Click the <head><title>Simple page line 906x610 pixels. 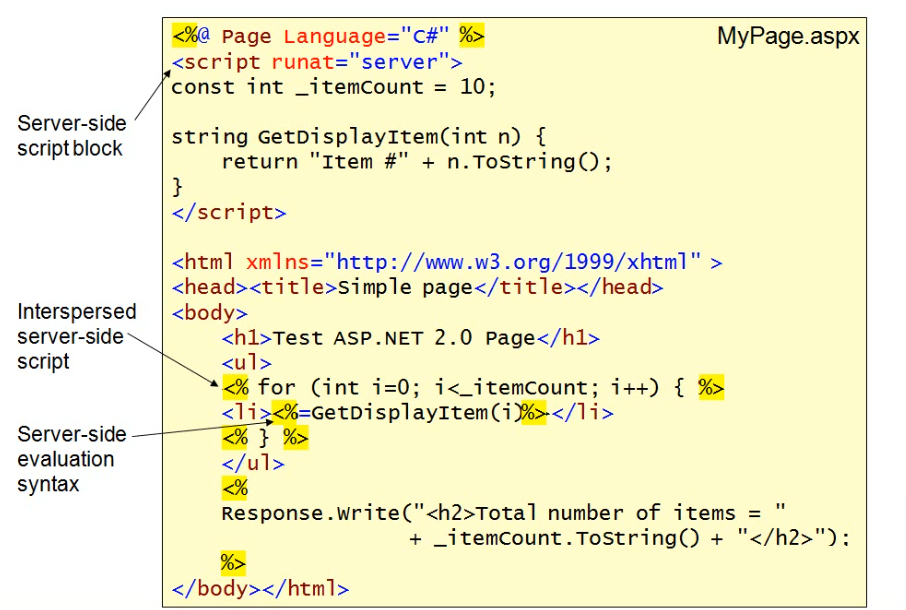tap(417, 287)
